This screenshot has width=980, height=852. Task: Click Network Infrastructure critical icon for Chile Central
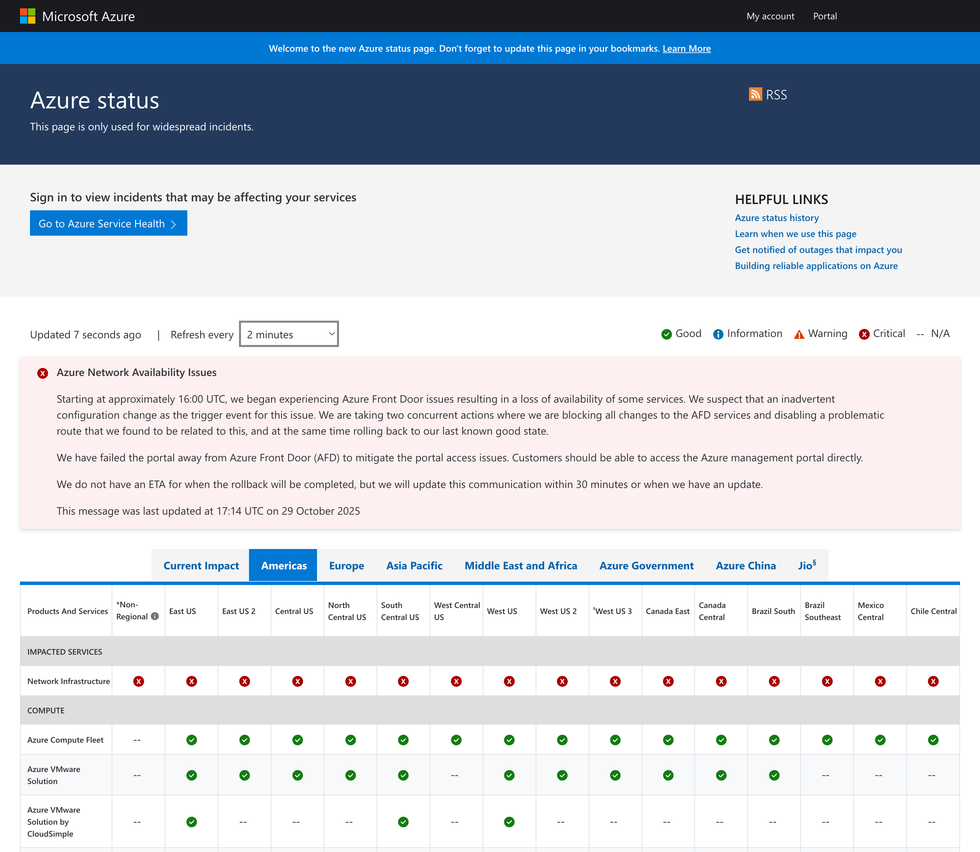(x=933, y=681)
